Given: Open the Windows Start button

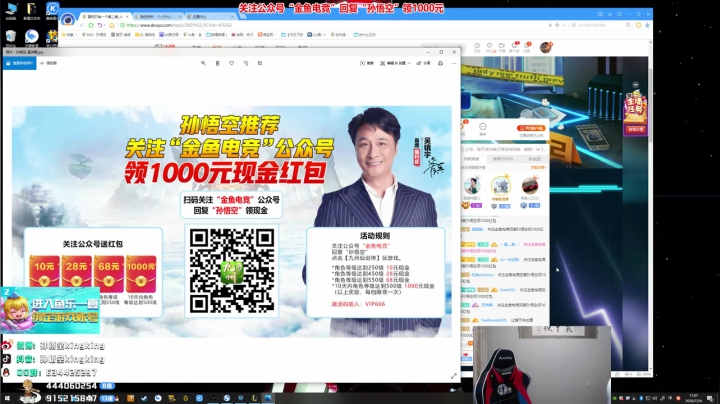Looking at the screenshot, I should click(8, 398).
